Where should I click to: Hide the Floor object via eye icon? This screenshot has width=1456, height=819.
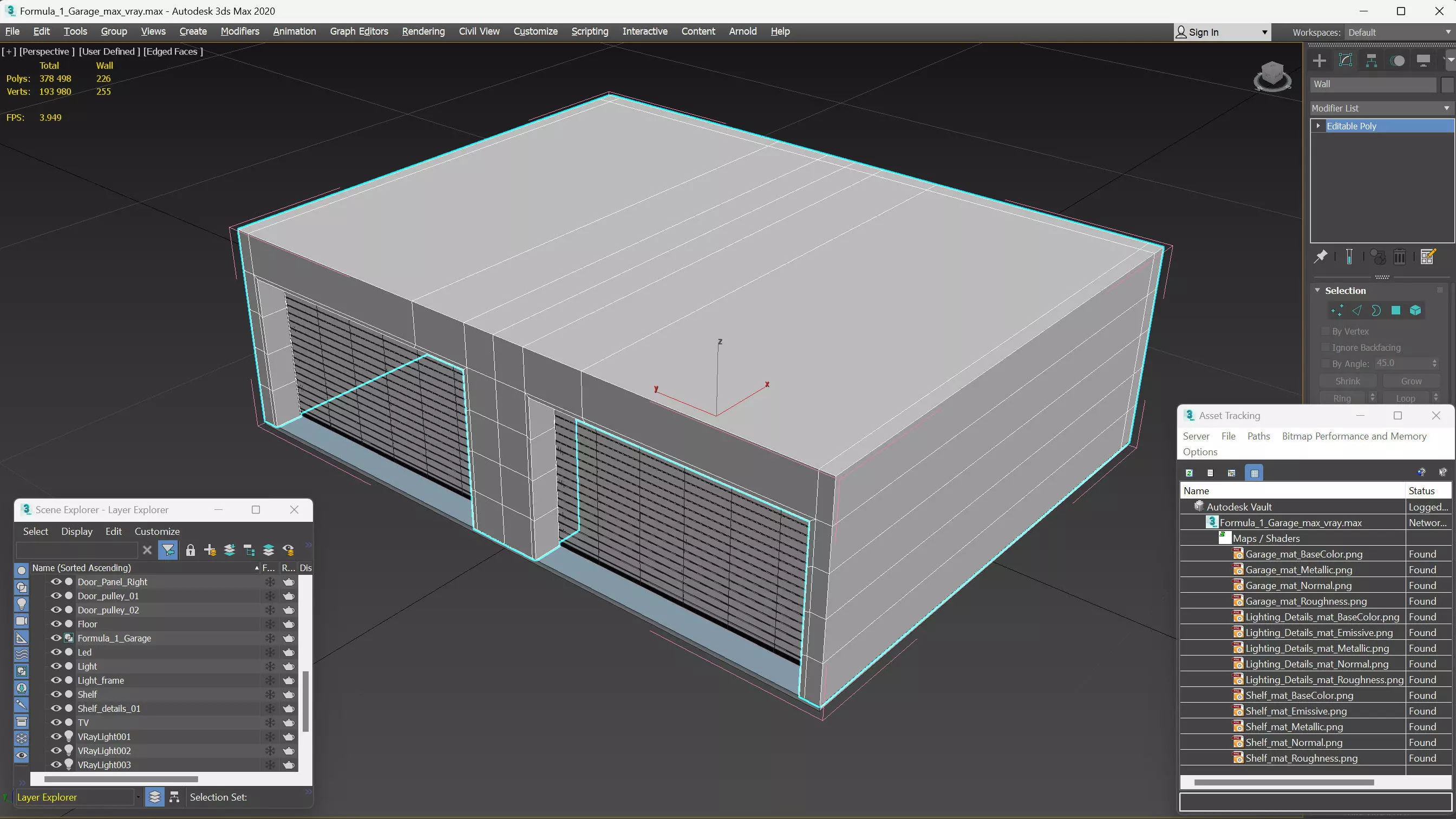[56, 624]
